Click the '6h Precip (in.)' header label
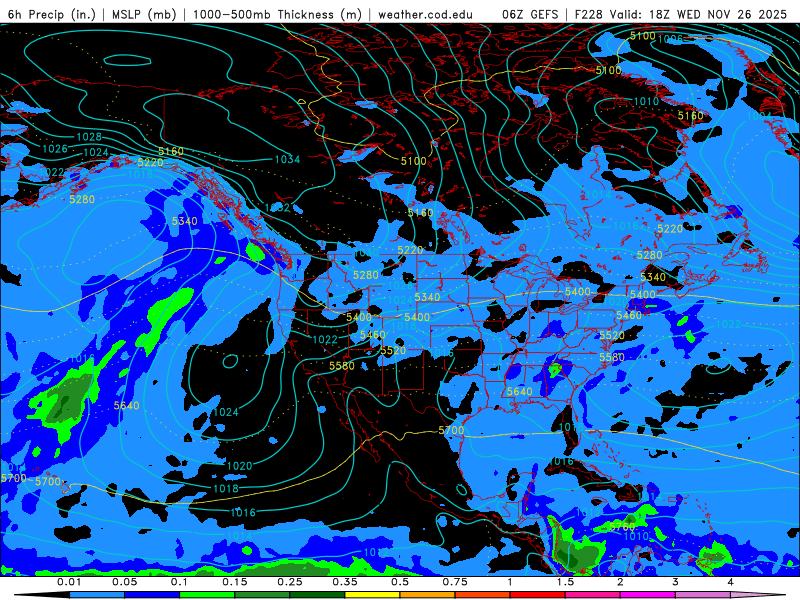Viewport: 800px width, 600px height. 52,14
